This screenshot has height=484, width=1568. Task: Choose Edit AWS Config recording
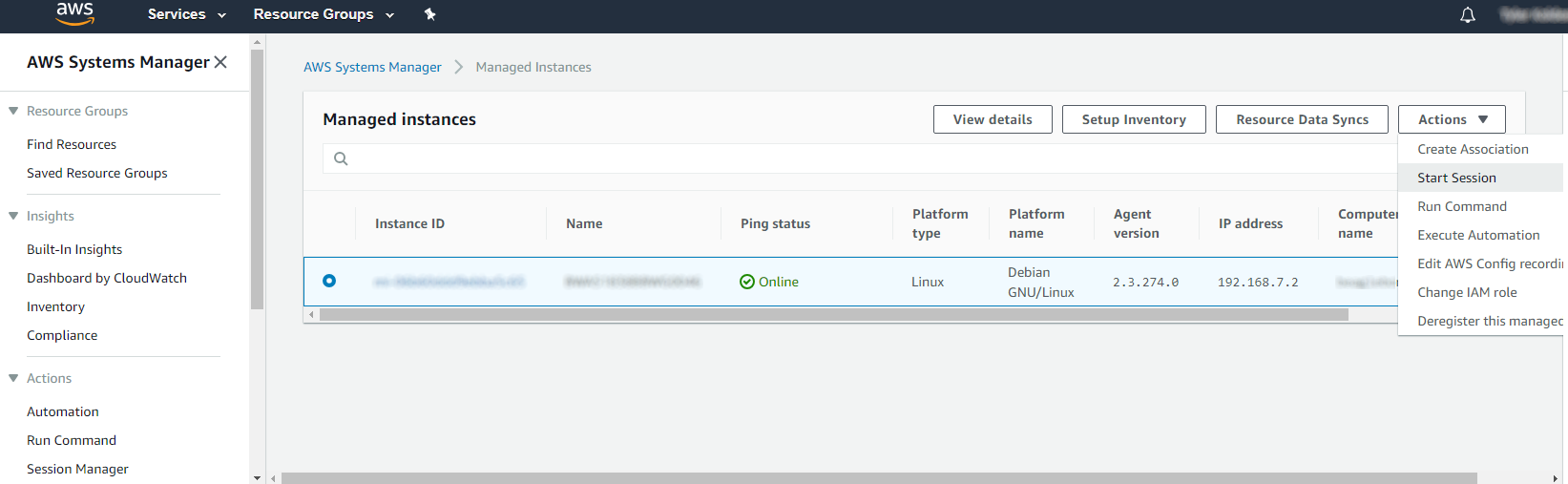pos(1480,263)
